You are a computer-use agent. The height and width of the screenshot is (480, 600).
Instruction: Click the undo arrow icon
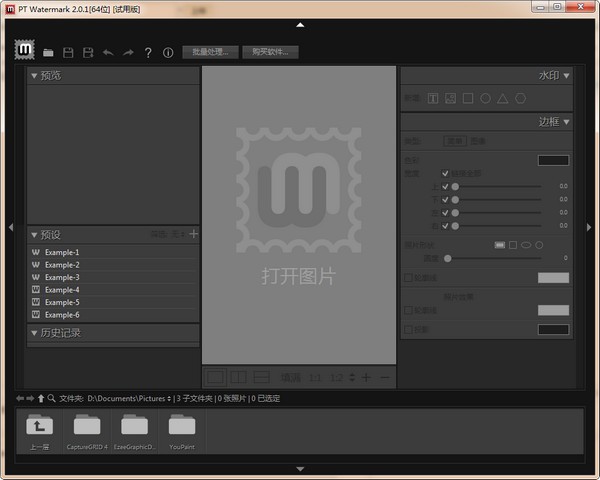click(x=108, y=52)
